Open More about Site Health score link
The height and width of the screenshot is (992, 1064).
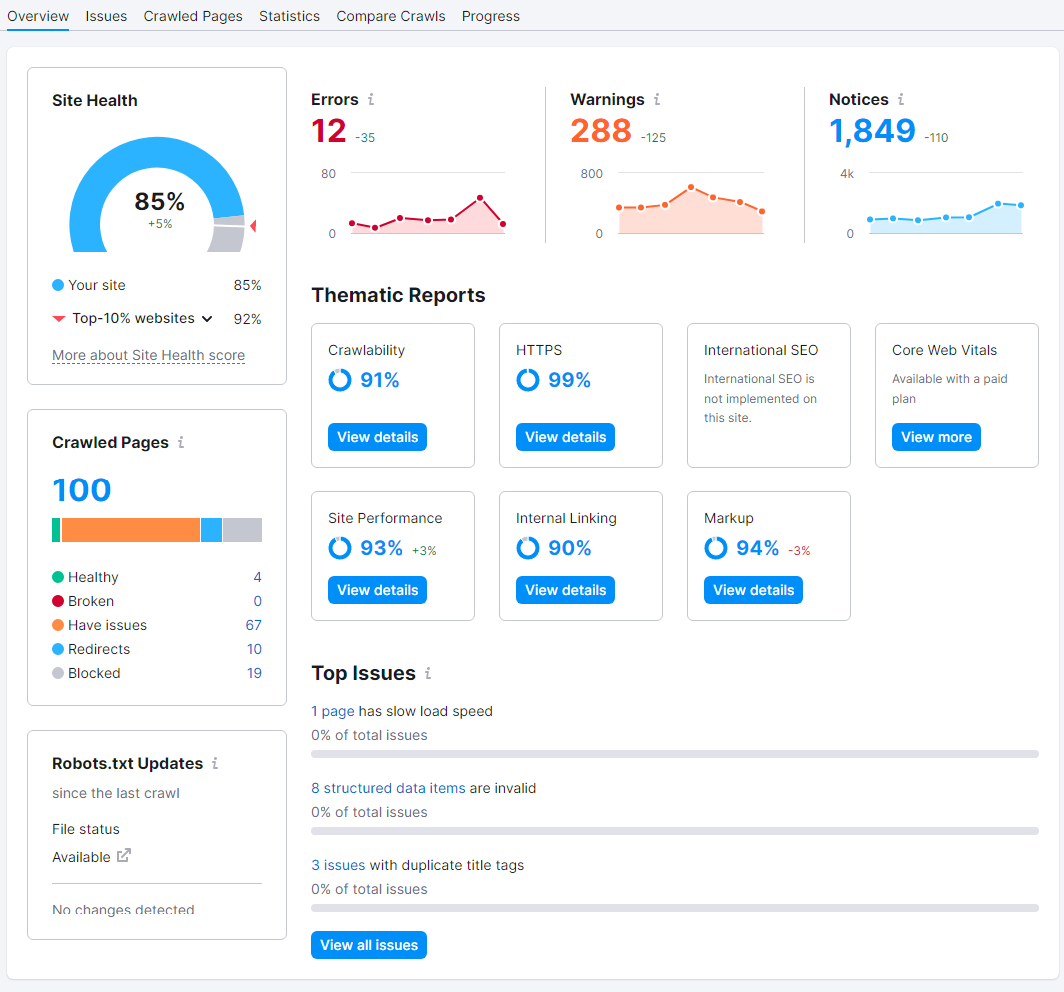149,356
